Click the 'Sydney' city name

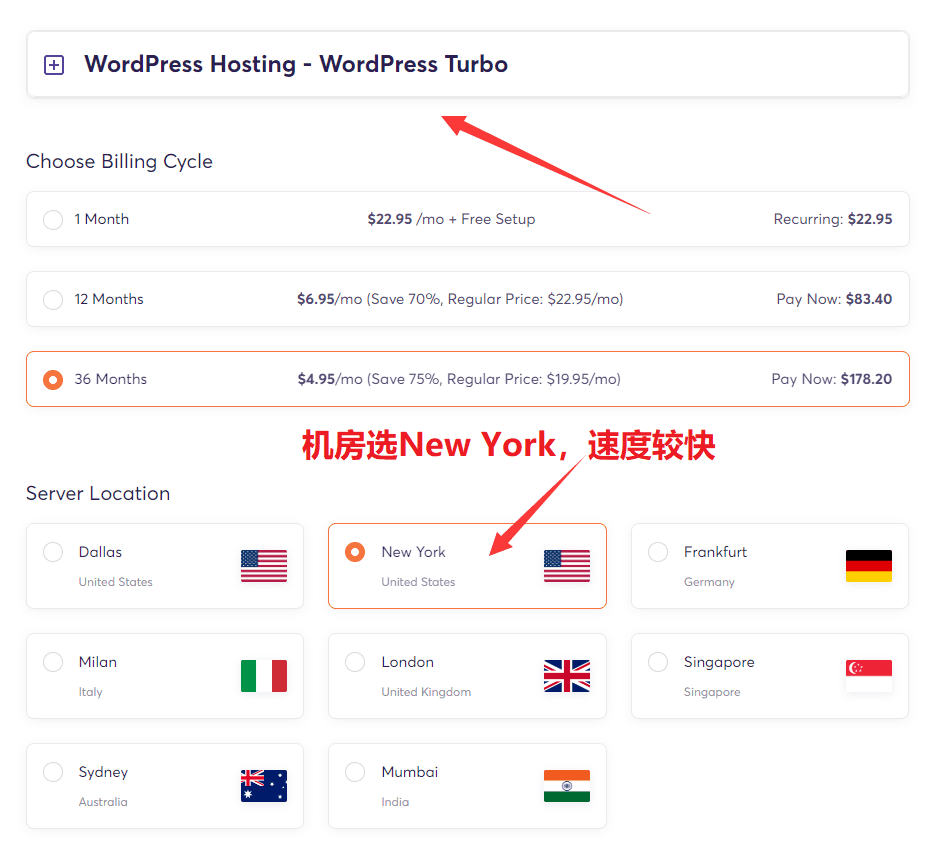tap(103, 772)
